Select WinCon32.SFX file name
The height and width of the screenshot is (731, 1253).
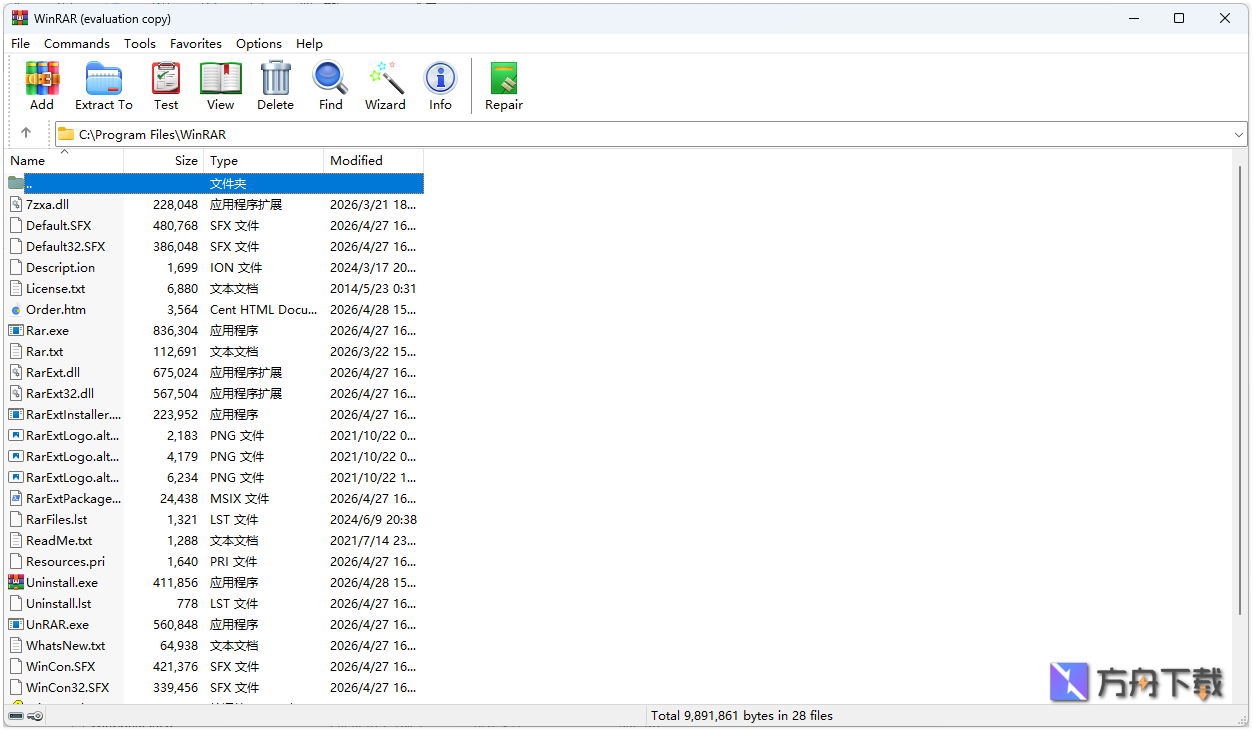pyautogui.click(x=68, y=687)
